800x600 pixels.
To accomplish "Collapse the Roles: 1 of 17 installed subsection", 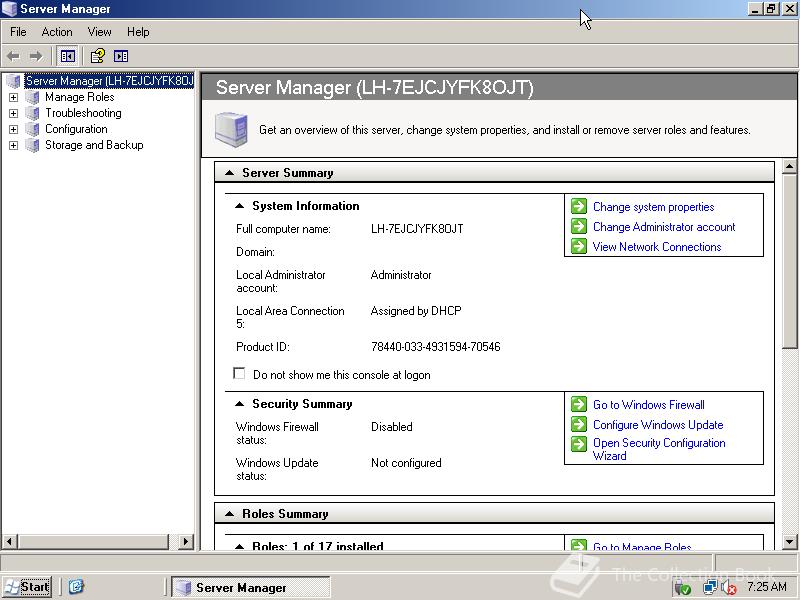I will coord(239,546).
